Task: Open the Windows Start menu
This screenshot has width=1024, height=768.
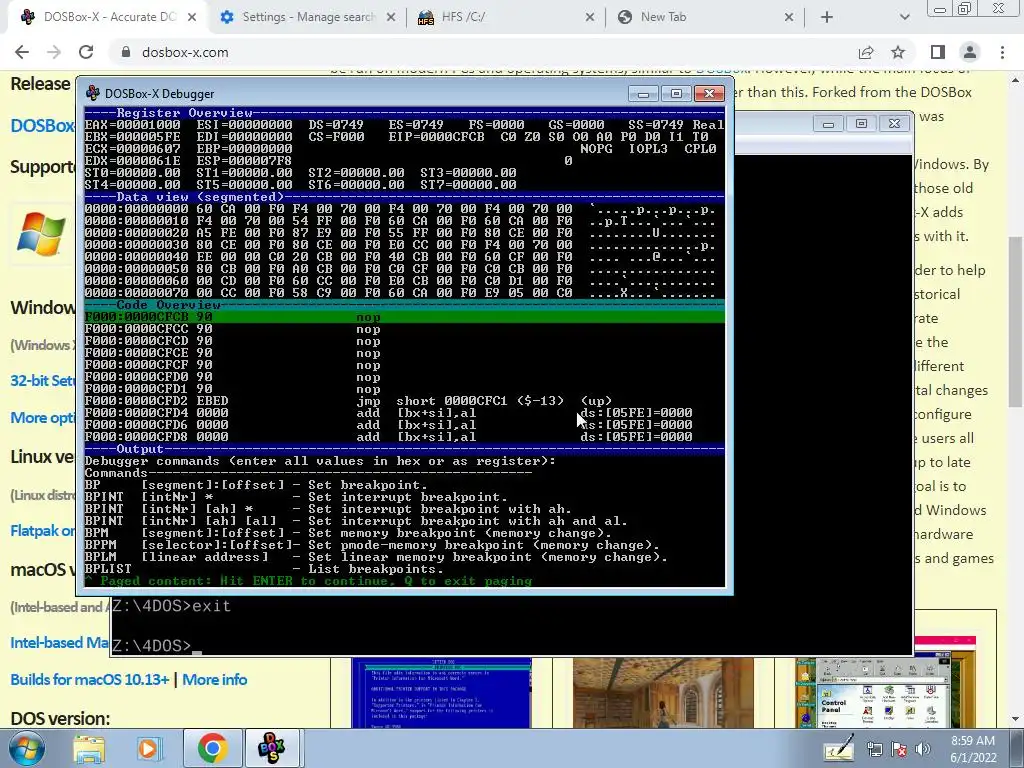Action: pyautogui.click(x=25, y=748)
